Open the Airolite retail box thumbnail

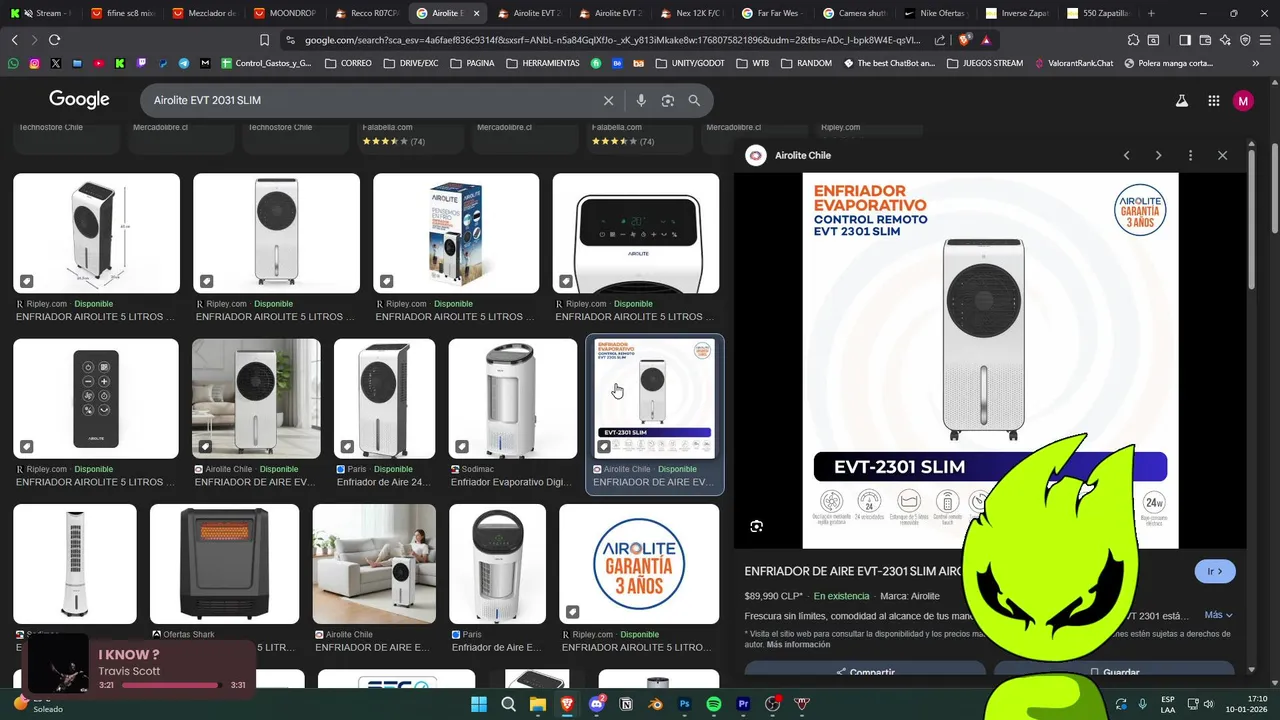coord(456,233)
